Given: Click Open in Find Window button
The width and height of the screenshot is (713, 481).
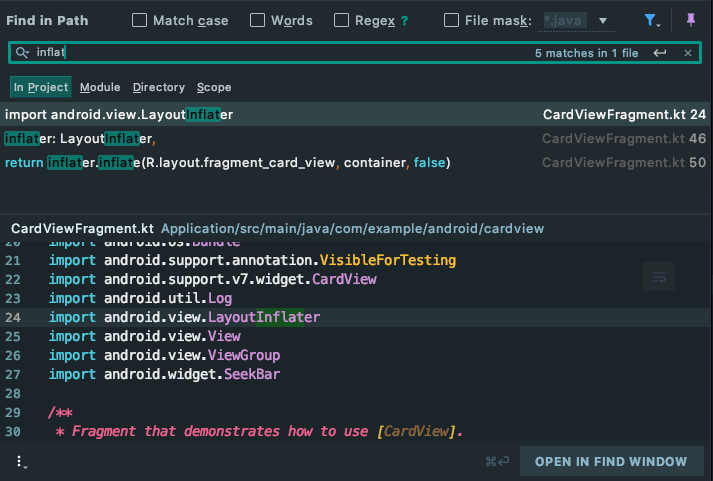Looking at the screenshot, I should 611,462.
